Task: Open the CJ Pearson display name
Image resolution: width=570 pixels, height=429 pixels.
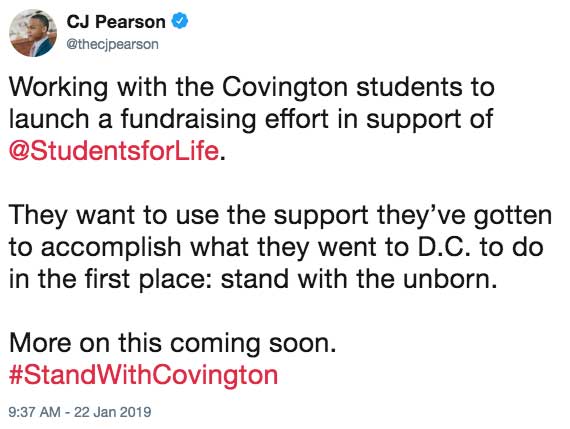Action: pyautogui.click(x=116, y=22)
